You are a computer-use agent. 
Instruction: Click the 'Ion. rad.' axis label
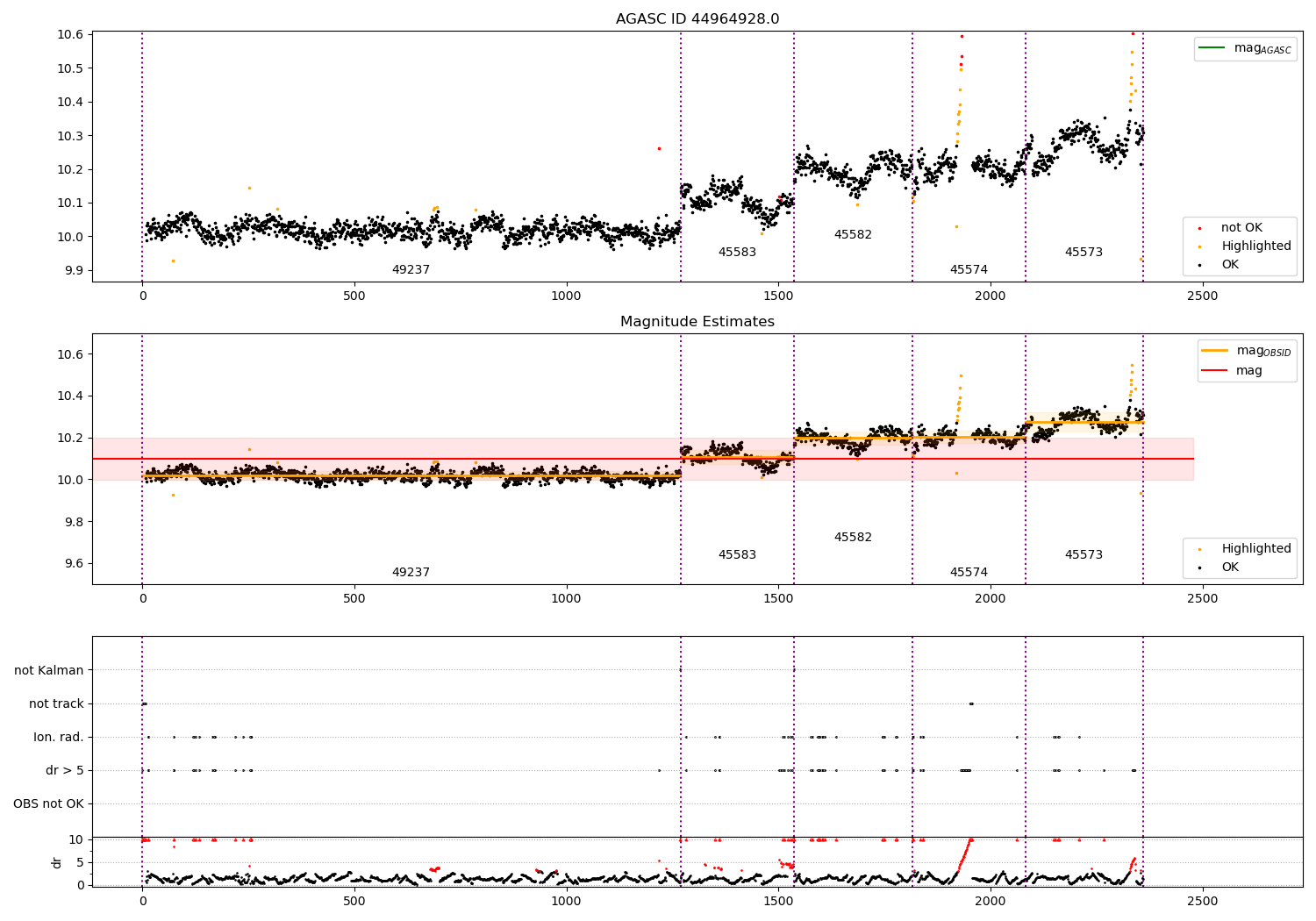pos(59,738)
